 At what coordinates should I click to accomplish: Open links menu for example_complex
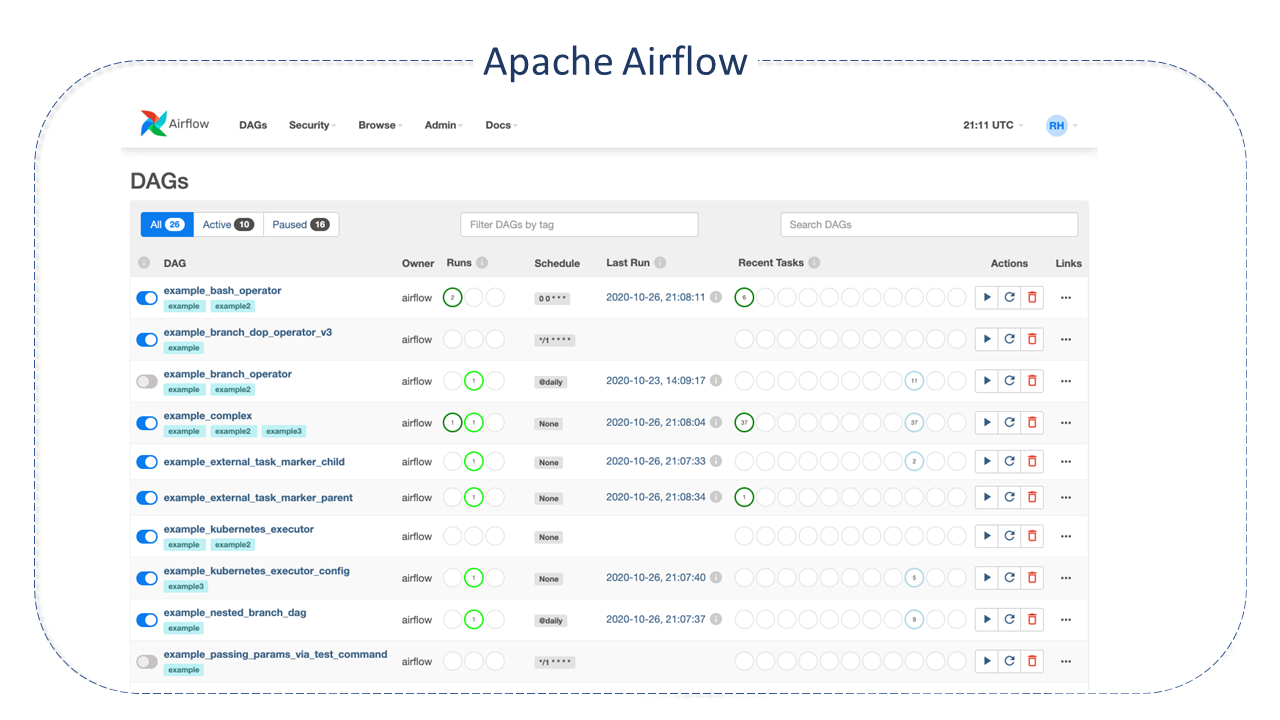tap(1066, 422)
